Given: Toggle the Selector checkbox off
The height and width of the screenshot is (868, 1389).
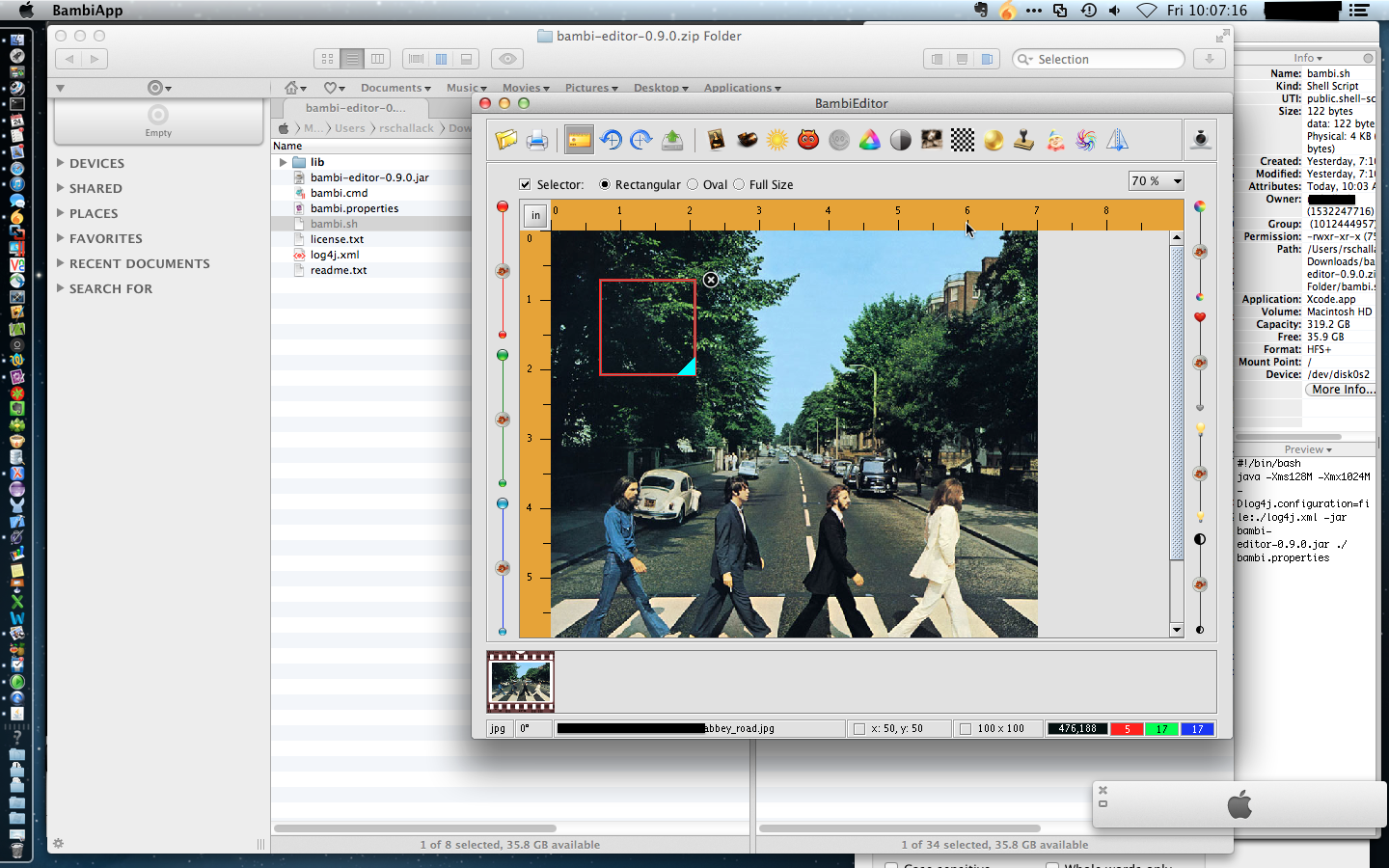Looking at the screenshot, I should pyautogui.click(x=525, y=184).
